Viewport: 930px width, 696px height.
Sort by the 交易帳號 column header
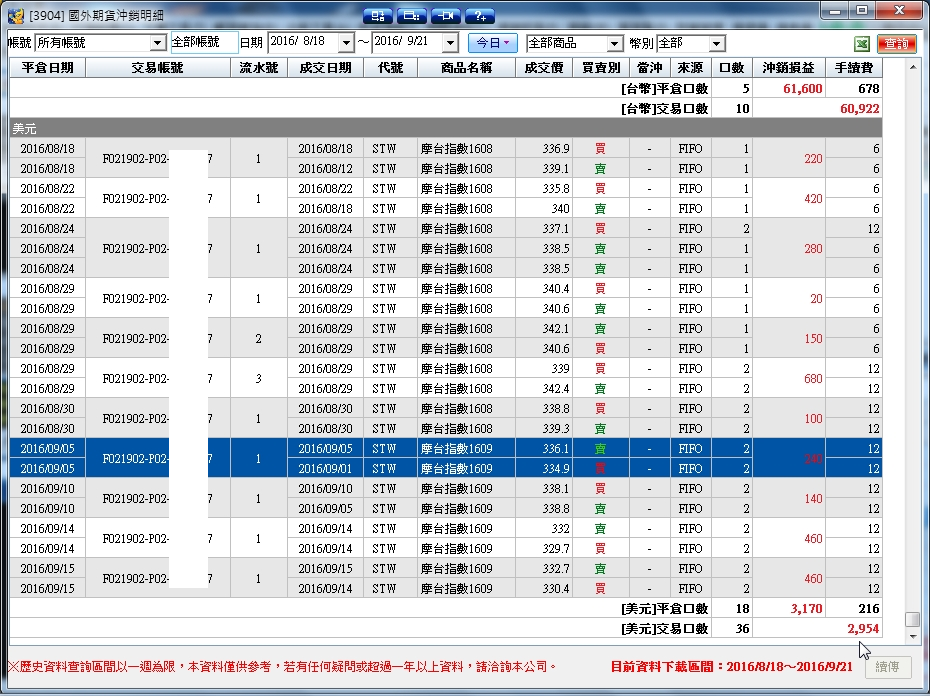click(x=158, y=68)
